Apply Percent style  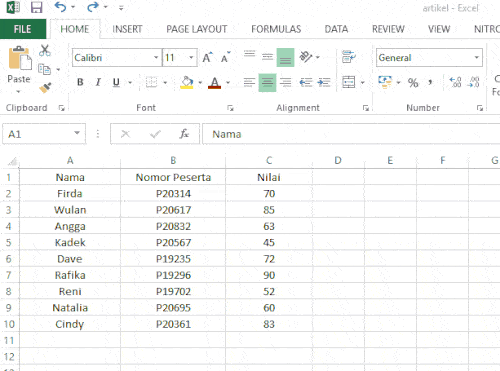tap(413, 82)
